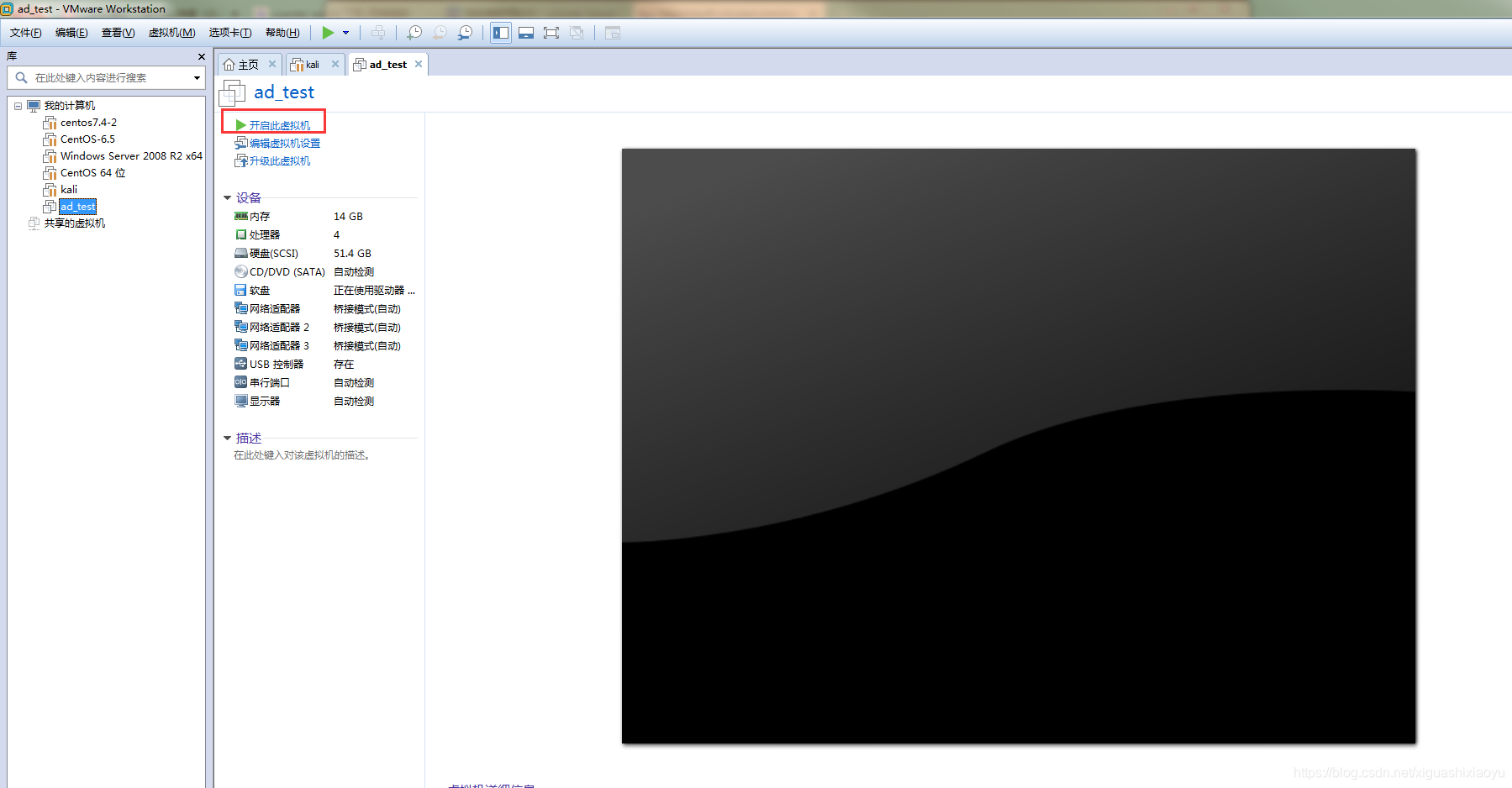
Task: Open the 虚拟机(M) menu
Action: point(171,33)
